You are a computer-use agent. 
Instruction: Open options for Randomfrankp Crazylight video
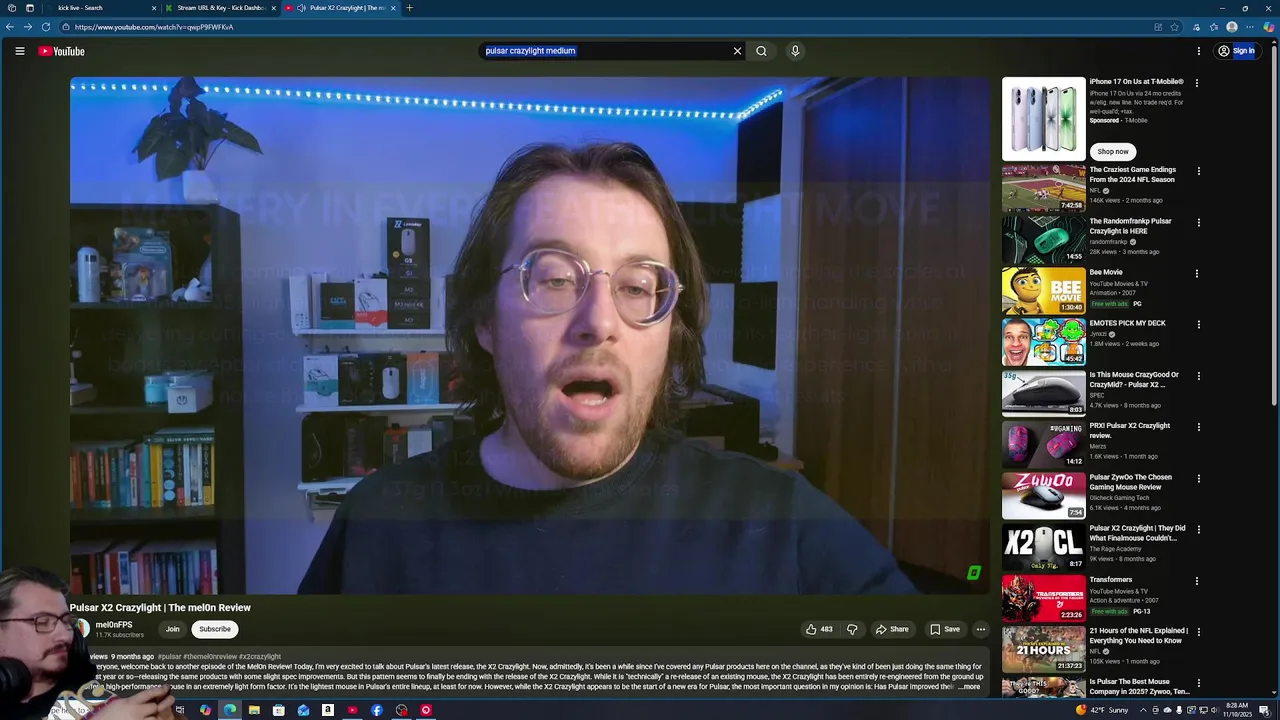1198,222
